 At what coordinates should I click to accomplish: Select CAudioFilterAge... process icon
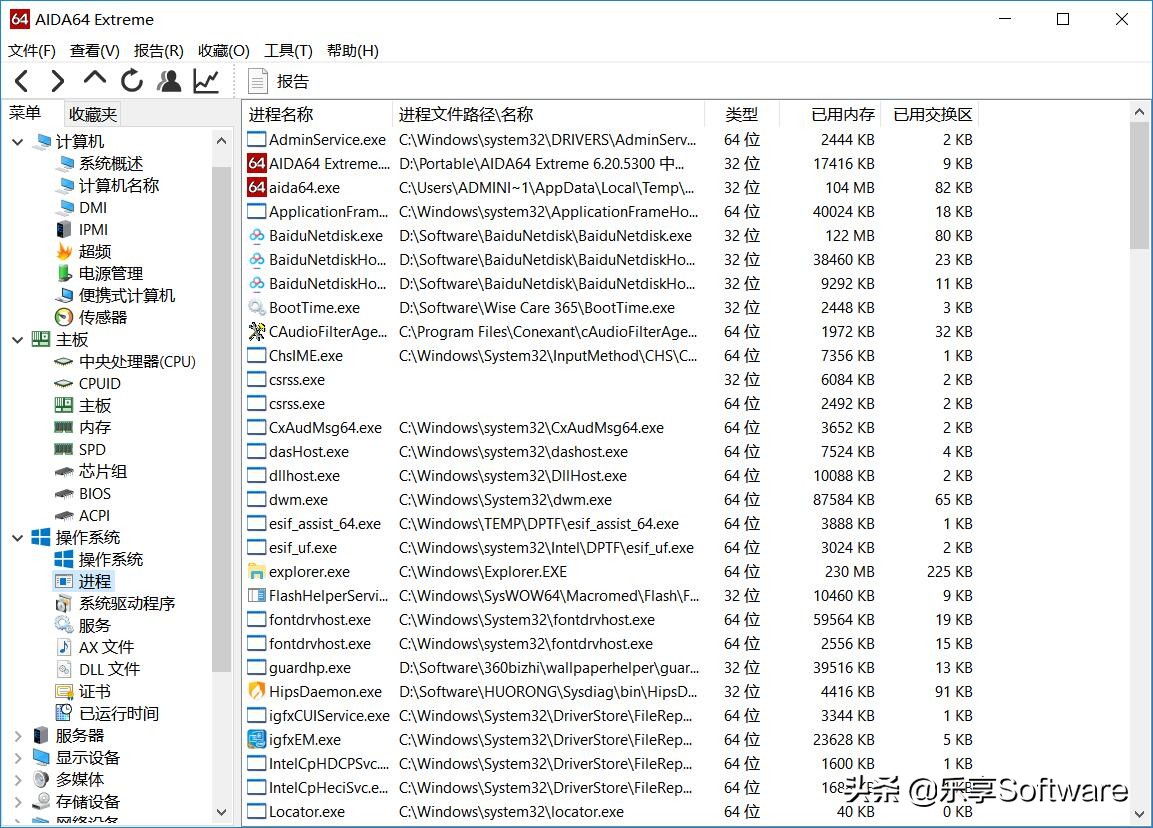click(x=256, y=332)
